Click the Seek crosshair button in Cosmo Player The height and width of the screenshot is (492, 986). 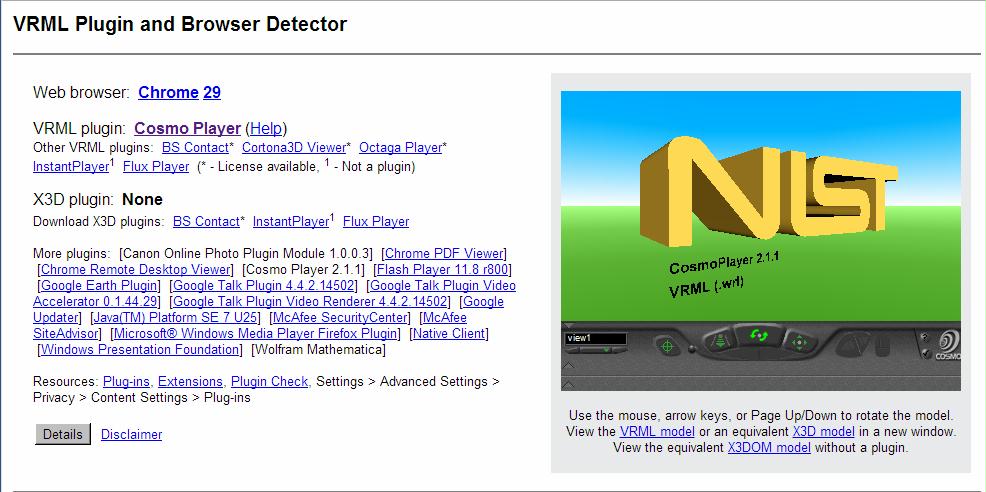(667, 346)
